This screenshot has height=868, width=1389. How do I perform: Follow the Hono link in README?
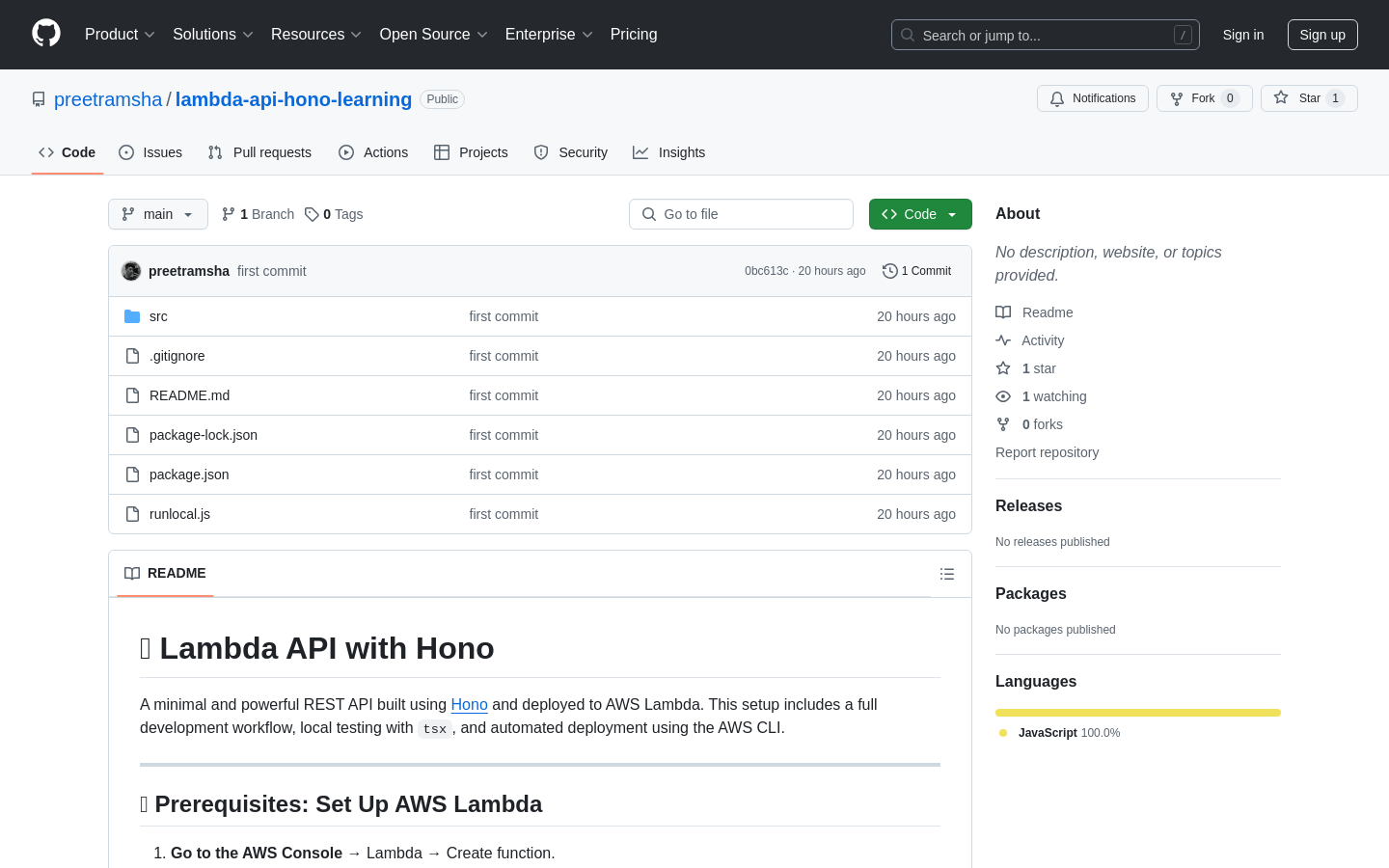point(469,704)
